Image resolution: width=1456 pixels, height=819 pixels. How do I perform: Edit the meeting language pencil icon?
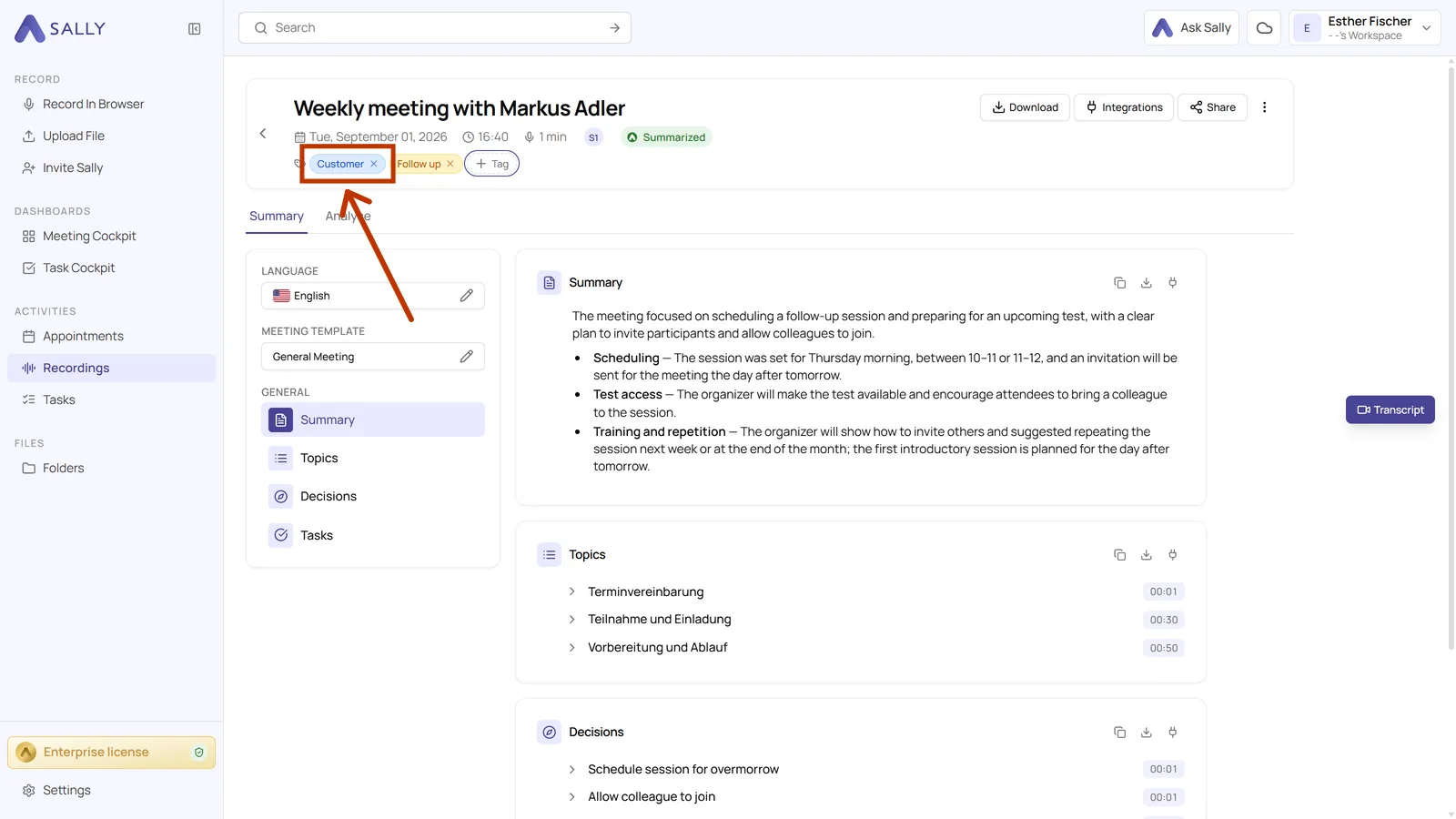point(466,296)
